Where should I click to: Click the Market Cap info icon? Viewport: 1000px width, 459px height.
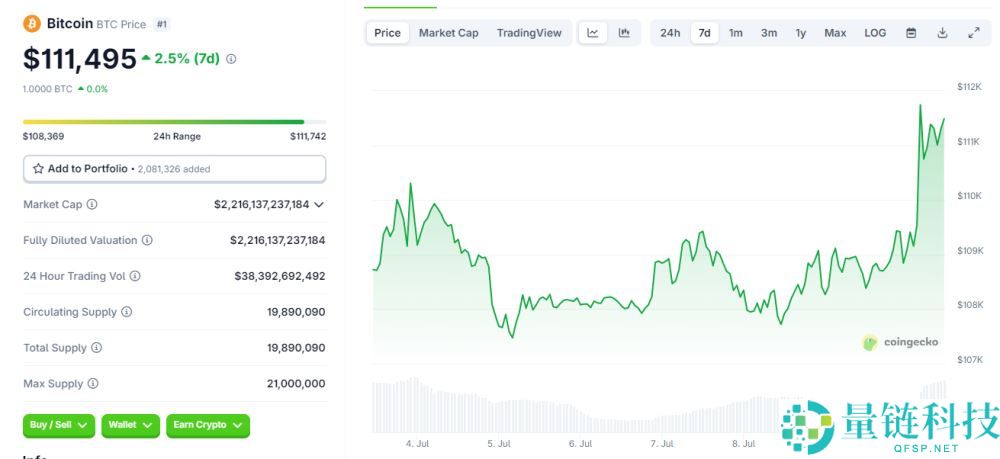tap(92, 204)
